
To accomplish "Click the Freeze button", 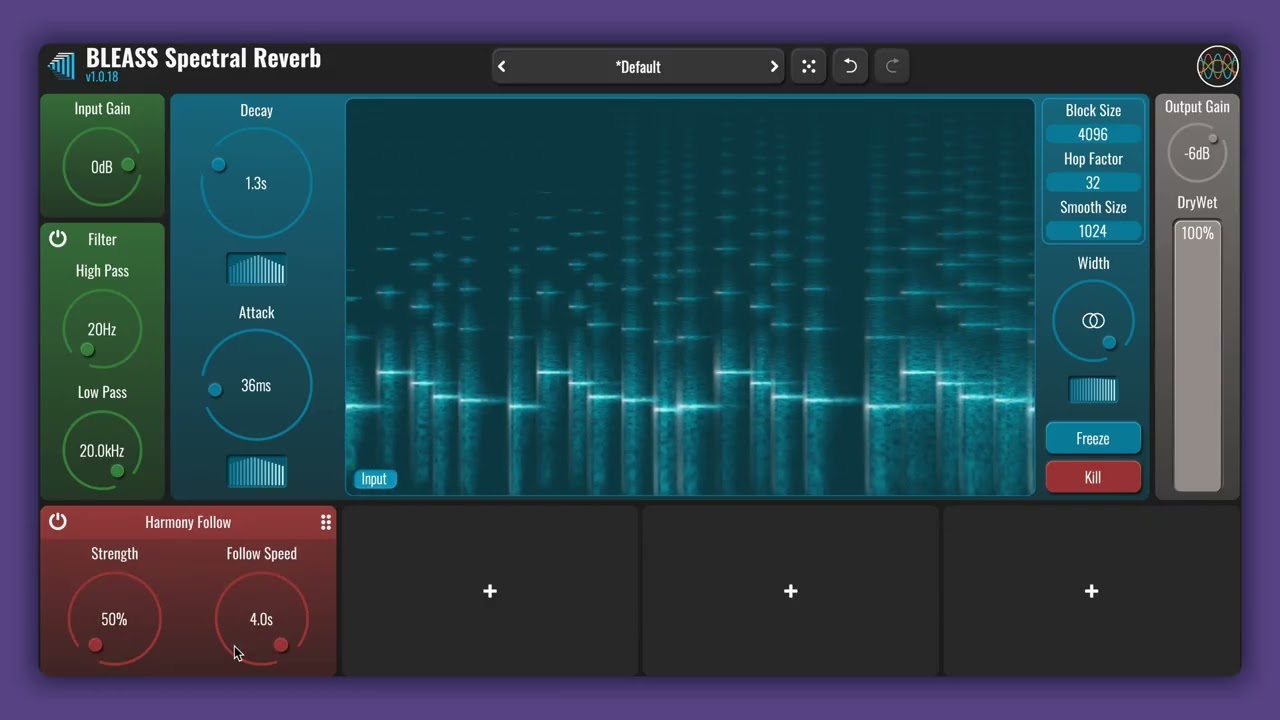I will pyautogui.click(x=1093, y=438).
